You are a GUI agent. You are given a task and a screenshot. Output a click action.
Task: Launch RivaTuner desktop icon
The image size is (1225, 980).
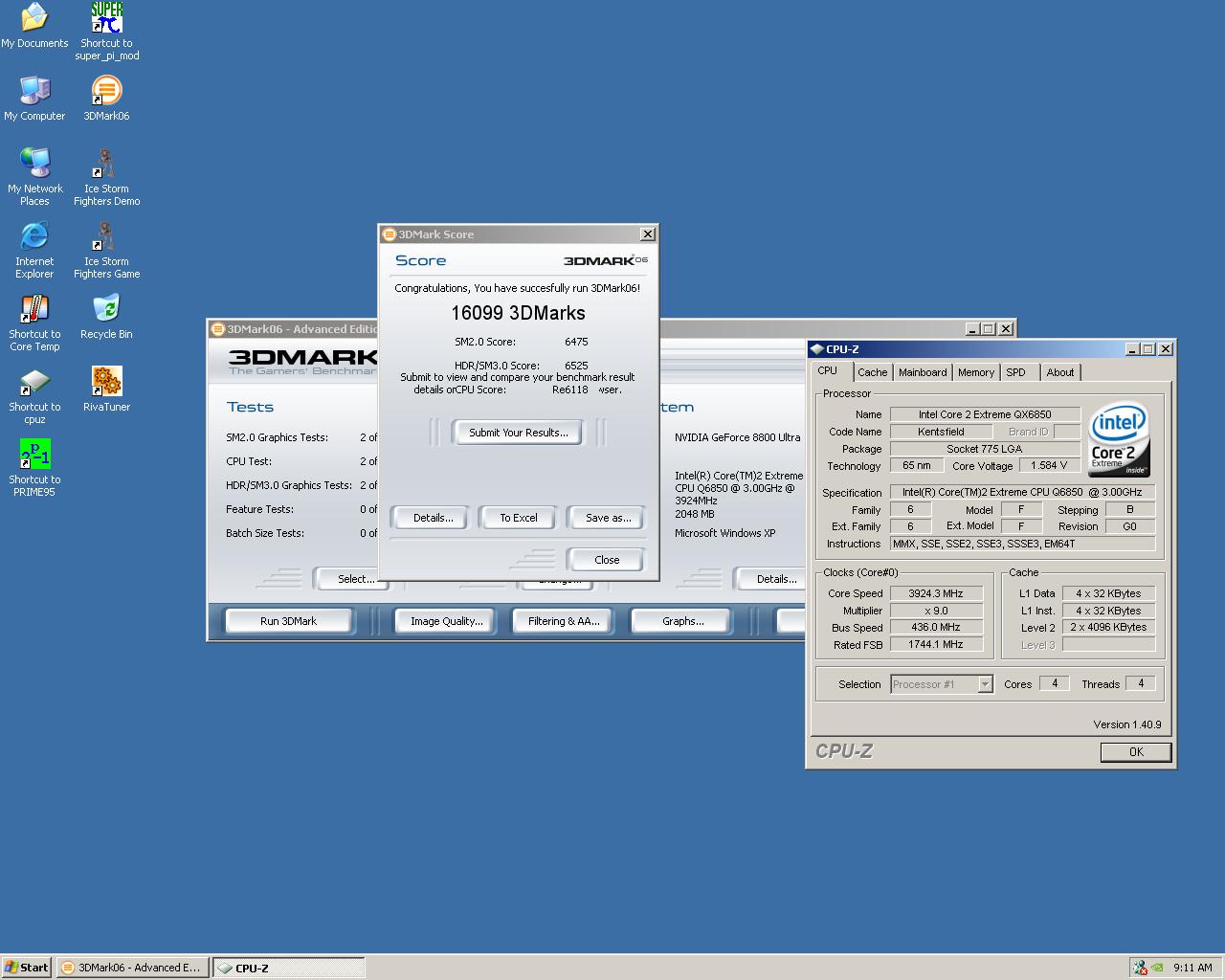(x=106, y=390)
